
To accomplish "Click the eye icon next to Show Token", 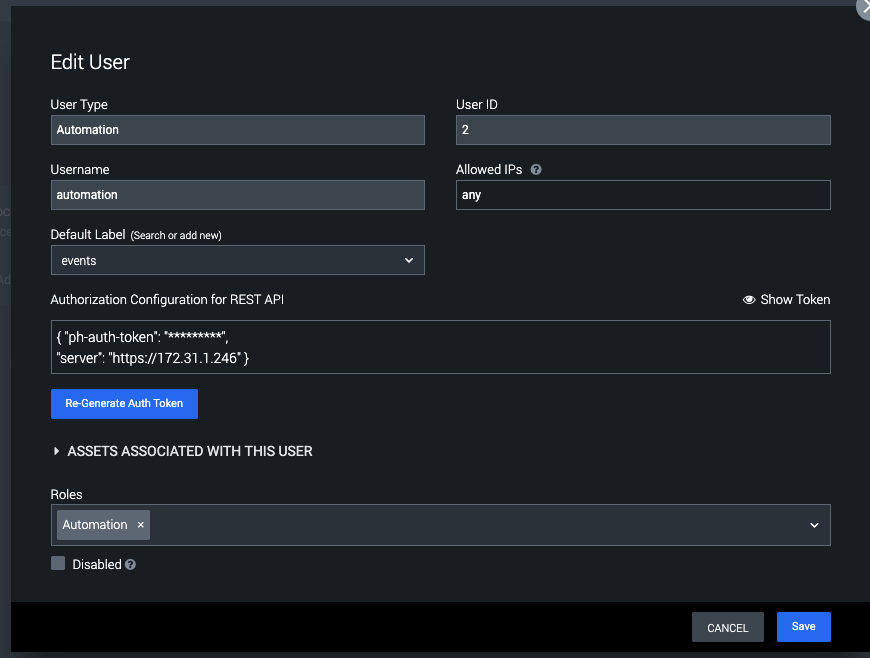I will [x=749, y=299].
